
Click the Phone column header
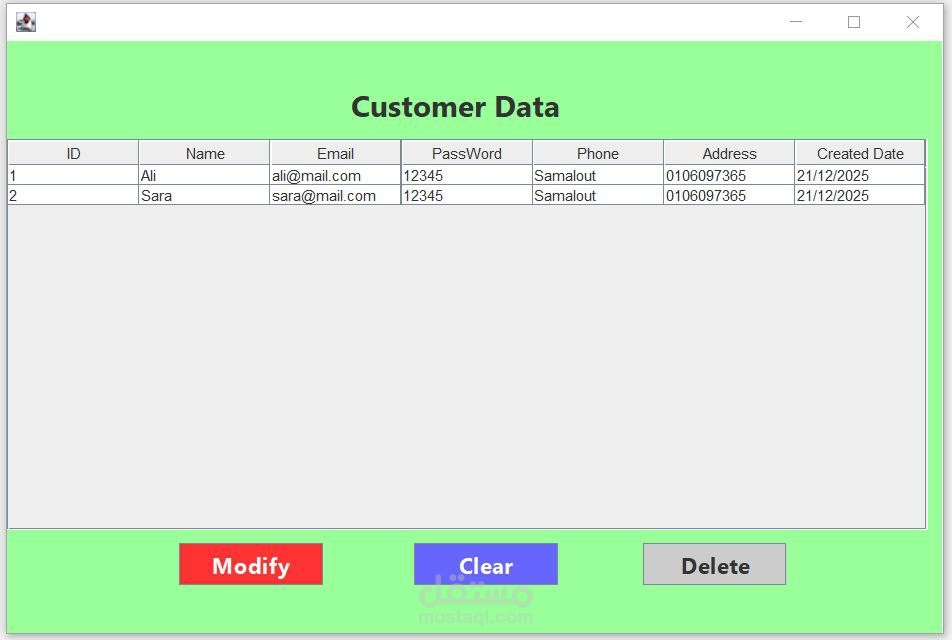coord(598,153)
